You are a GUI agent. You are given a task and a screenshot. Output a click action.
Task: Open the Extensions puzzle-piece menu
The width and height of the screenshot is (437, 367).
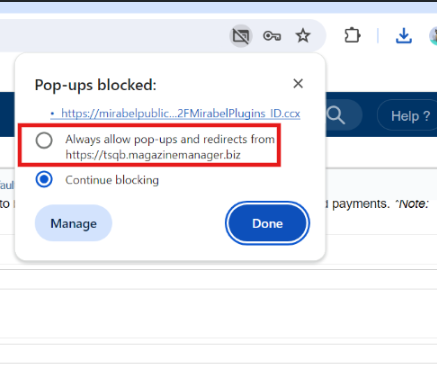[x=352, y=36]
